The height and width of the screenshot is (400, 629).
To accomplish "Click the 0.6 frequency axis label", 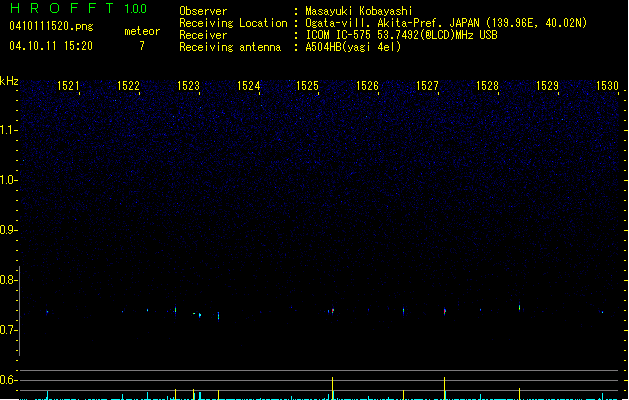I will click(x=8, y=380).
